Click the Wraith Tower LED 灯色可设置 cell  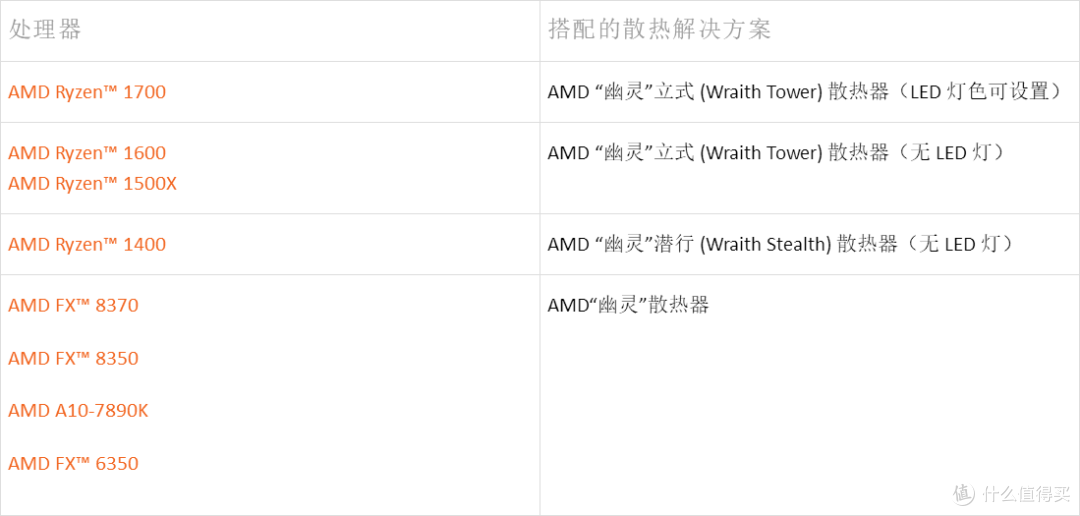tap(809, 92)
